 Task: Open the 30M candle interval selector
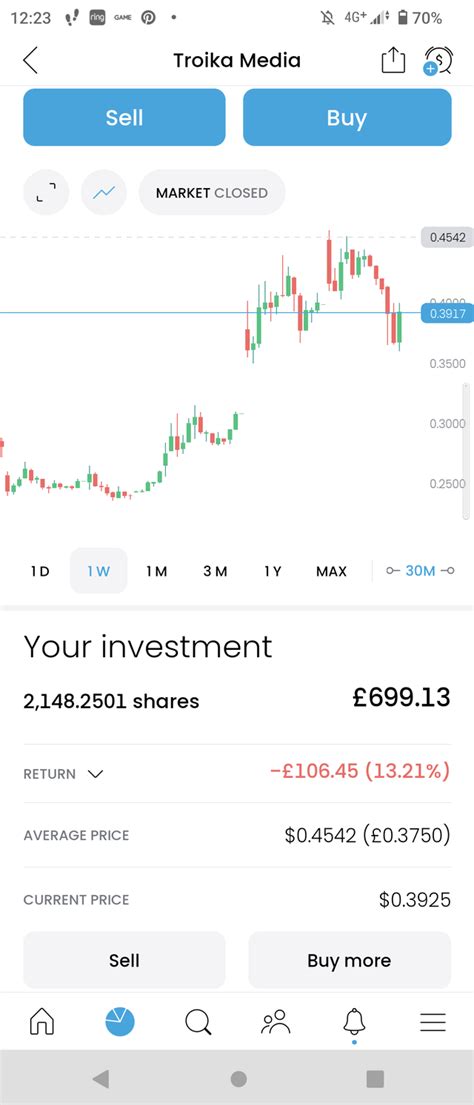coord(420,571)
